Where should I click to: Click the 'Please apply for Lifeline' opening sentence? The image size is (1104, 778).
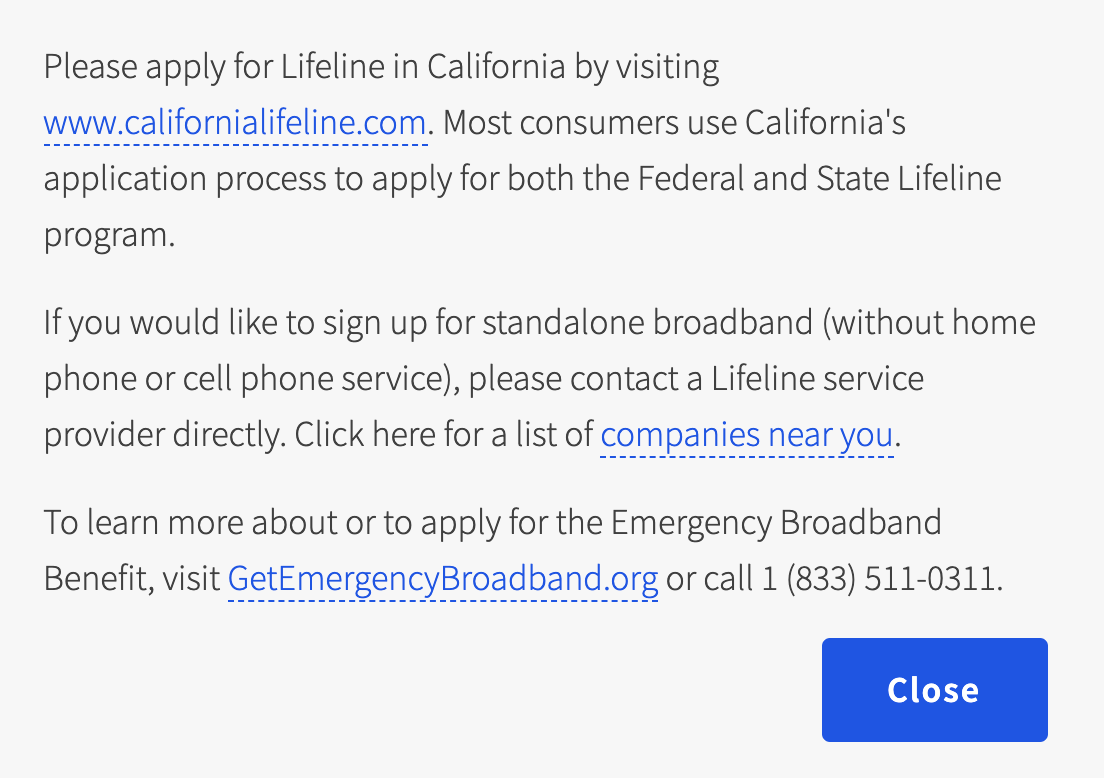click(x=381, y=68)
